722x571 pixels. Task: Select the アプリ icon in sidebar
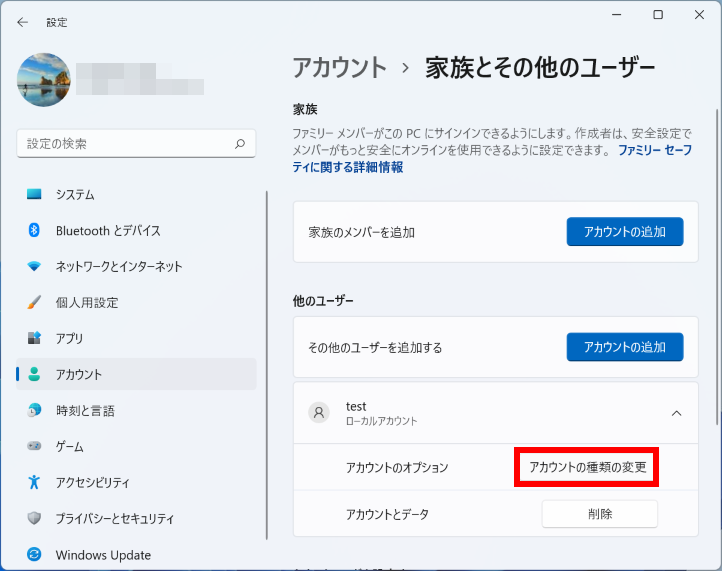click(x=34, y=339)
